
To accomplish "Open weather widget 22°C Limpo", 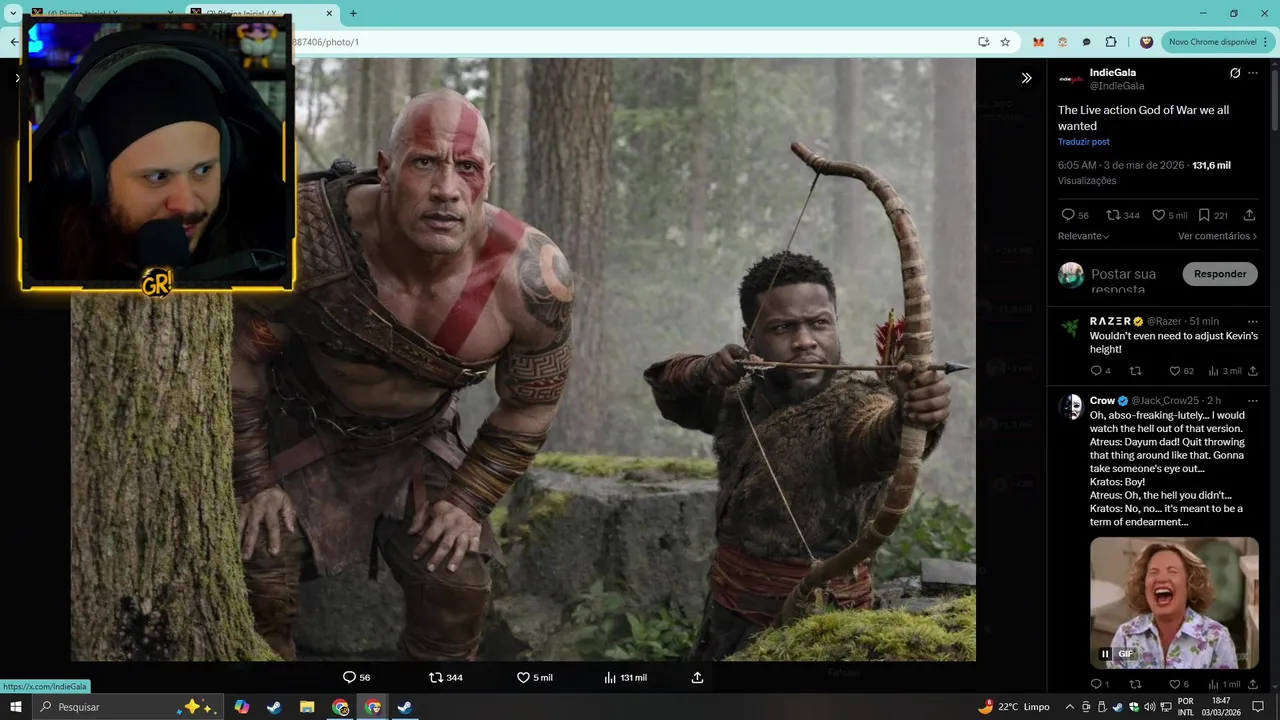I will [x=1013, y=707].
